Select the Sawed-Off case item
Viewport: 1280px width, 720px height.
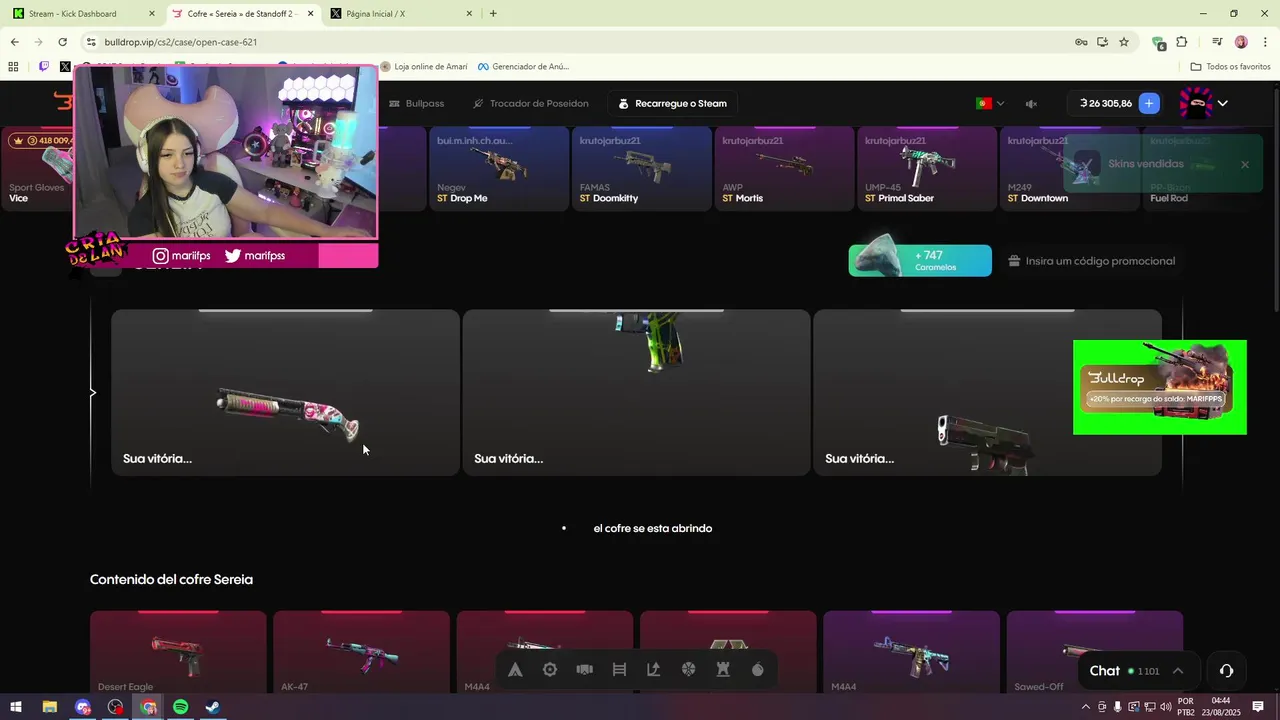(1094, 651)
